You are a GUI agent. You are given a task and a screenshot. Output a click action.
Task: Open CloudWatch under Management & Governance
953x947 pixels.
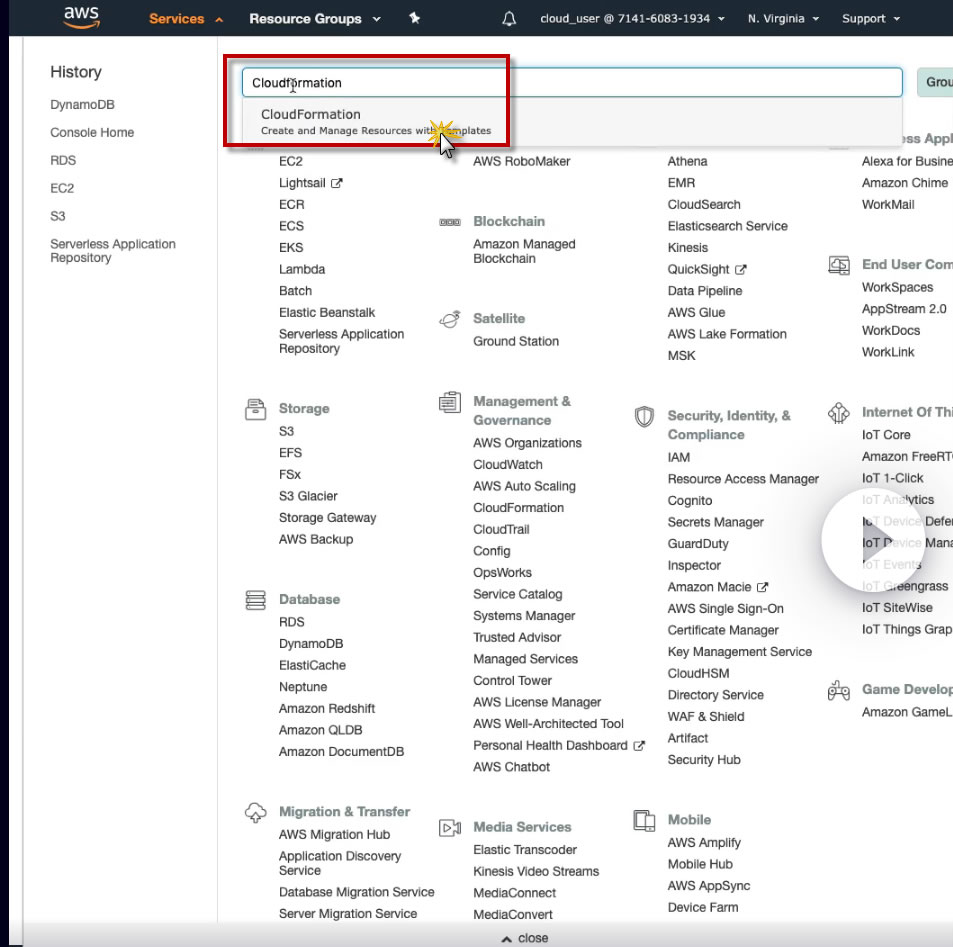tap(507, 465)
